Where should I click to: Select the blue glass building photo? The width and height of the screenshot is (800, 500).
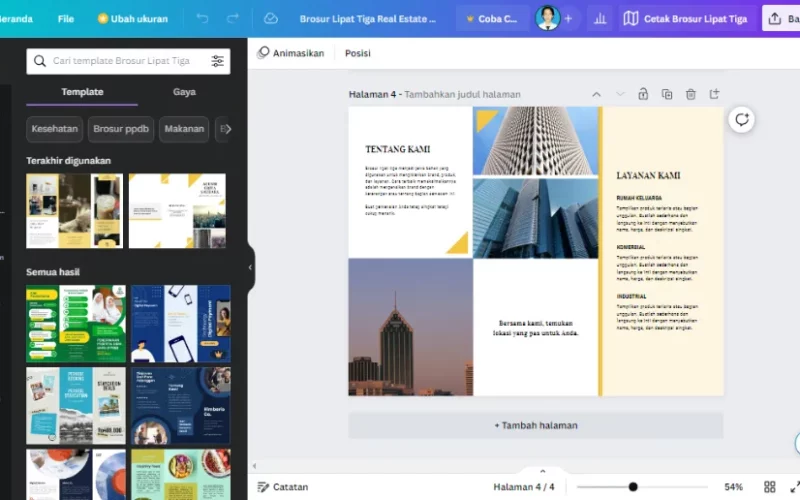click(535, 218)
